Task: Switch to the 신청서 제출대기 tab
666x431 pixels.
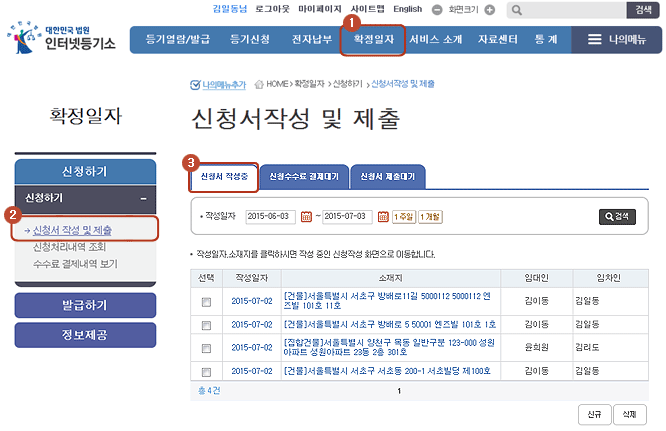Action: (x=387, y=177)
